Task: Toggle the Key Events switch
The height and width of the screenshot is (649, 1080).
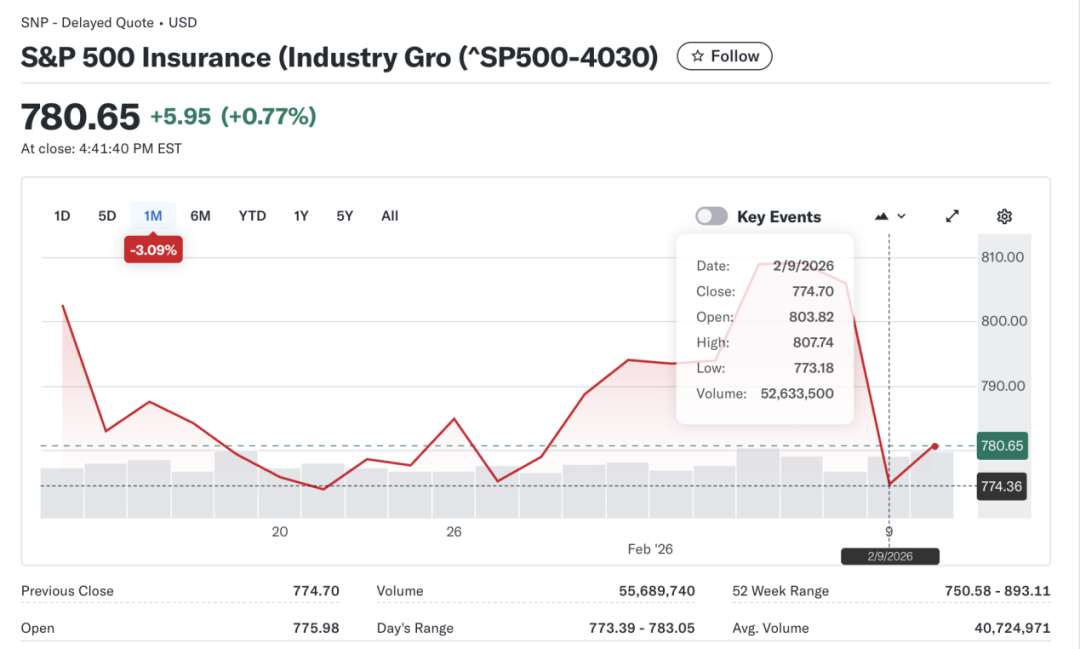Action: [x=711, y=217]
